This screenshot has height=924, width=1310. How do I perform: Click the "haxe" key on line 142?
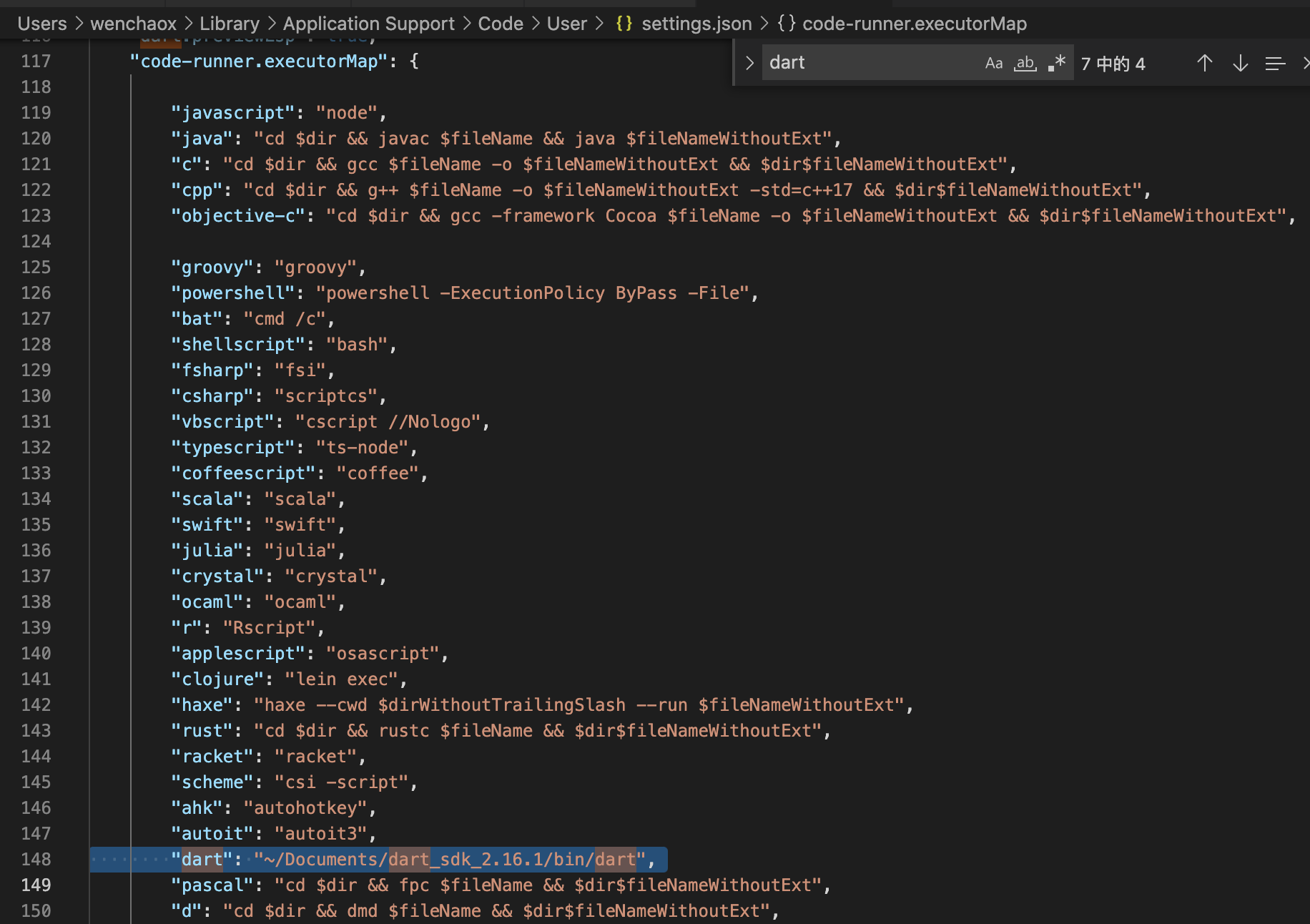pyautogui.click(x=202, y=705)
